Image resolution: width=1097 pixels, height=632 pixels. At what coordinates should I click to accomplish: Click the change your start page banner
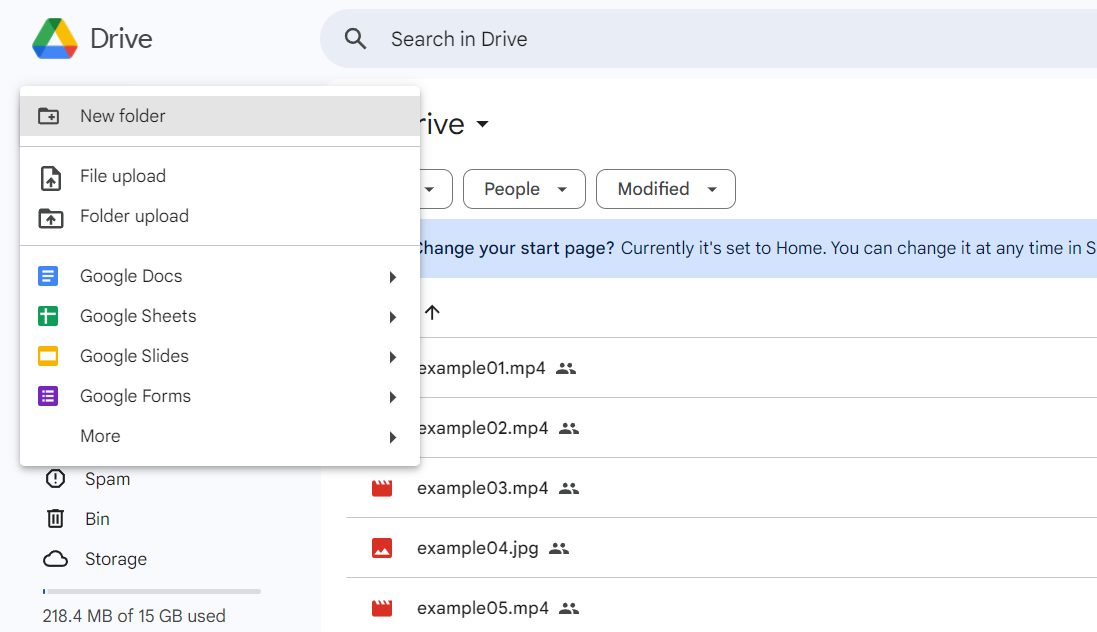[x=758, y=248]
